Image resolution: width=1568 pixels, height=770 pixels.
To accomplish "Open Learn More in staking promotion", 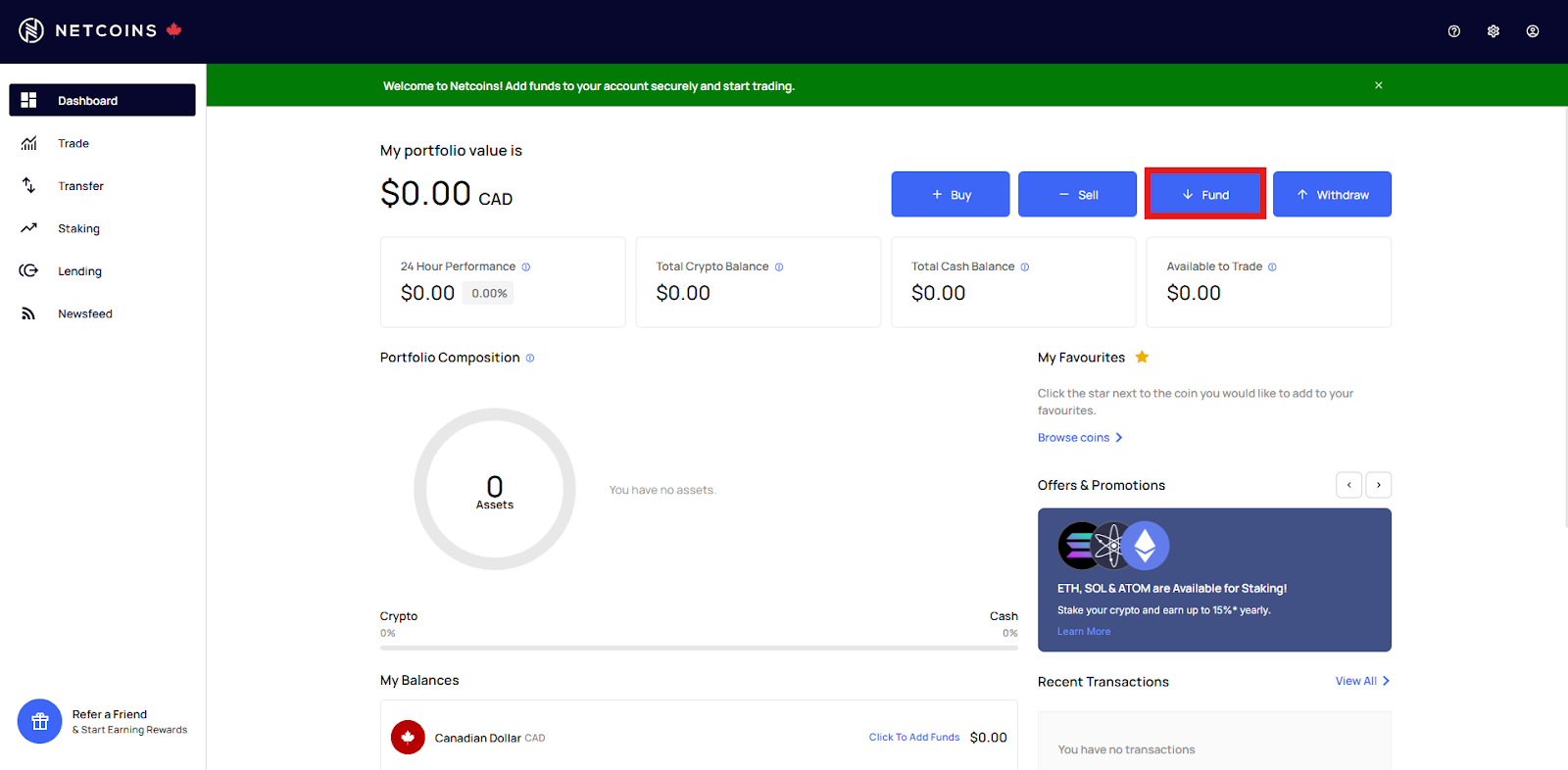I will click(x=1084, y=632).
